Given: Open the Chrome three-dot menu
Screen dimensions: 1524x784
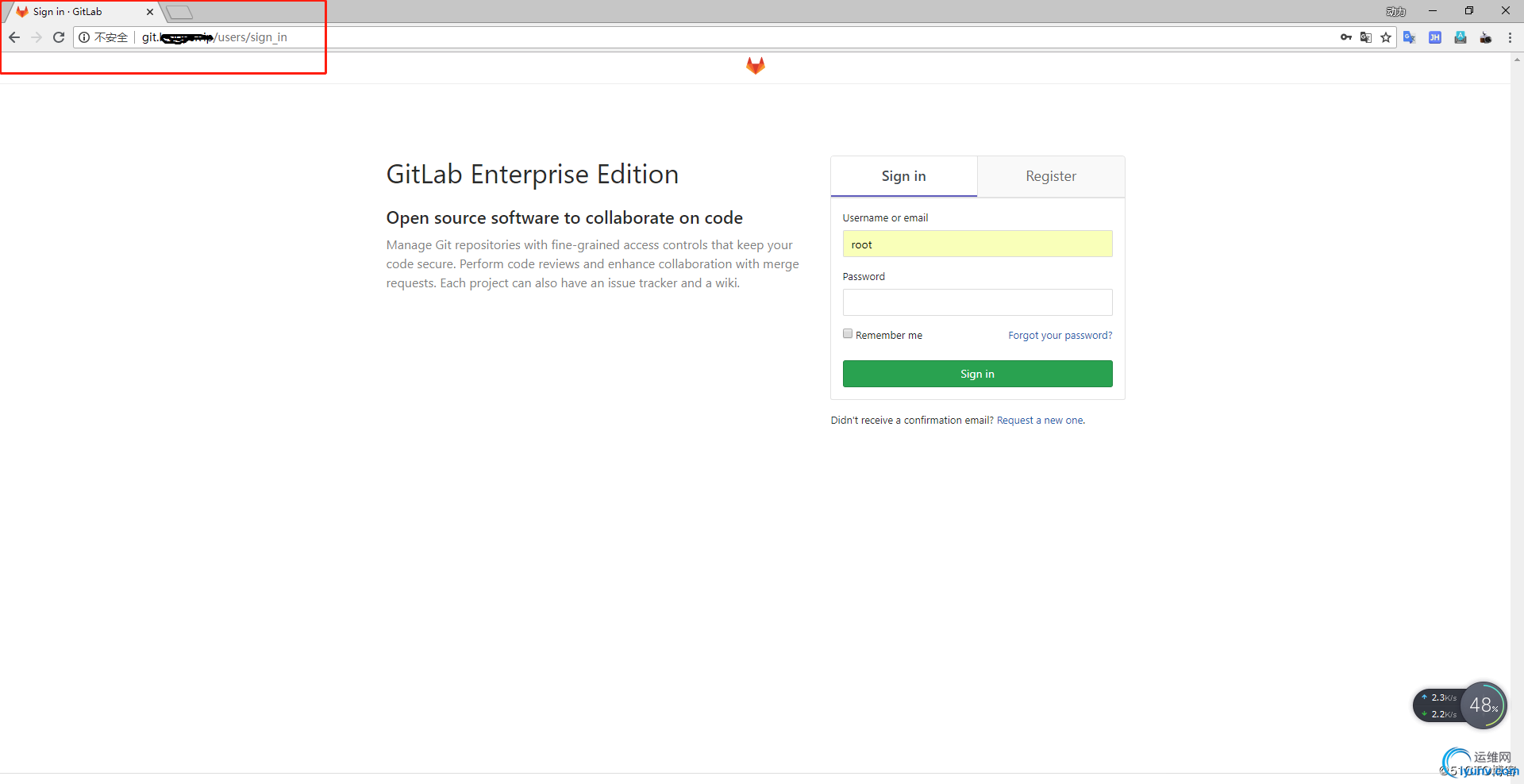Looking at the screenshot, I should click(1510, 37).
